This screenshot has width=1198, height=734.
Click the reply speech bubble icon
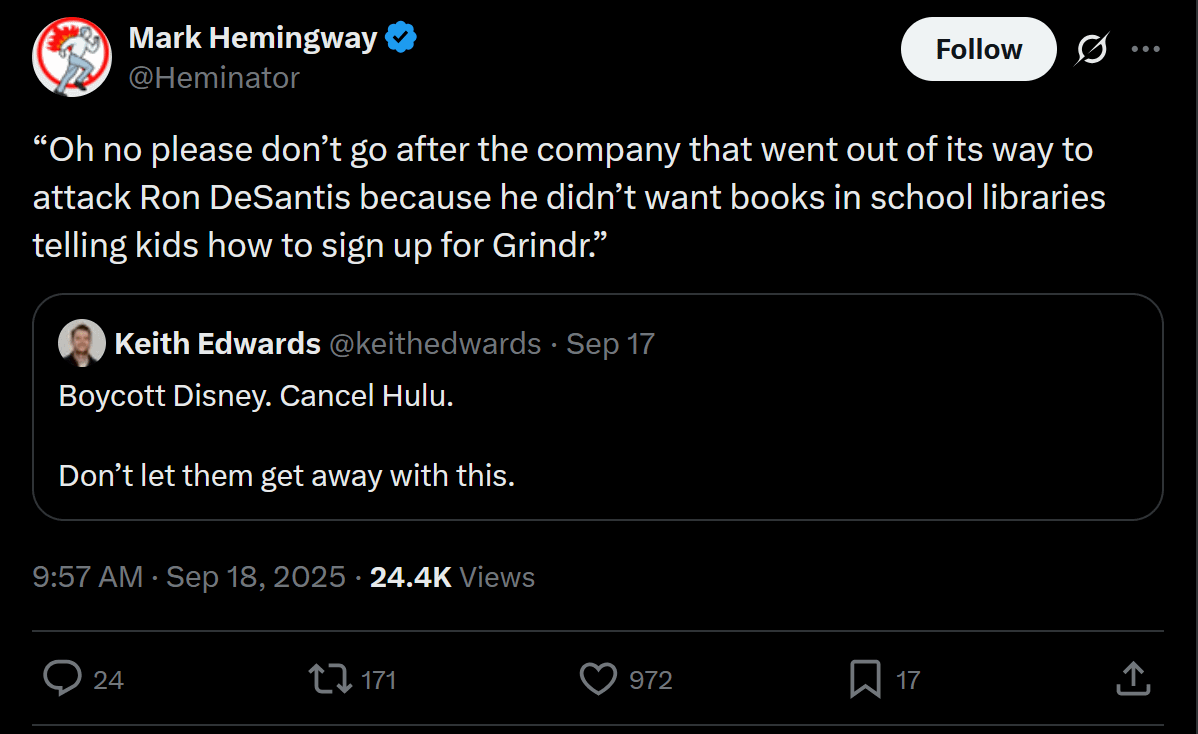[x=63, y=678]
